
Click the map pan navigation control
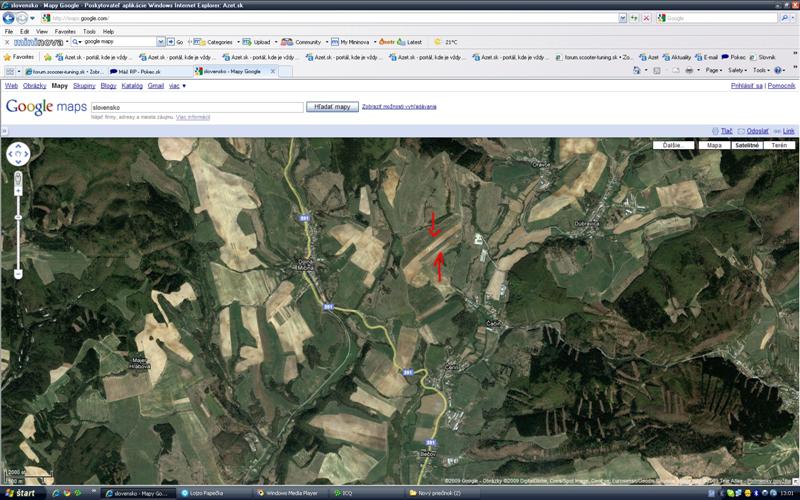point(18,155)
